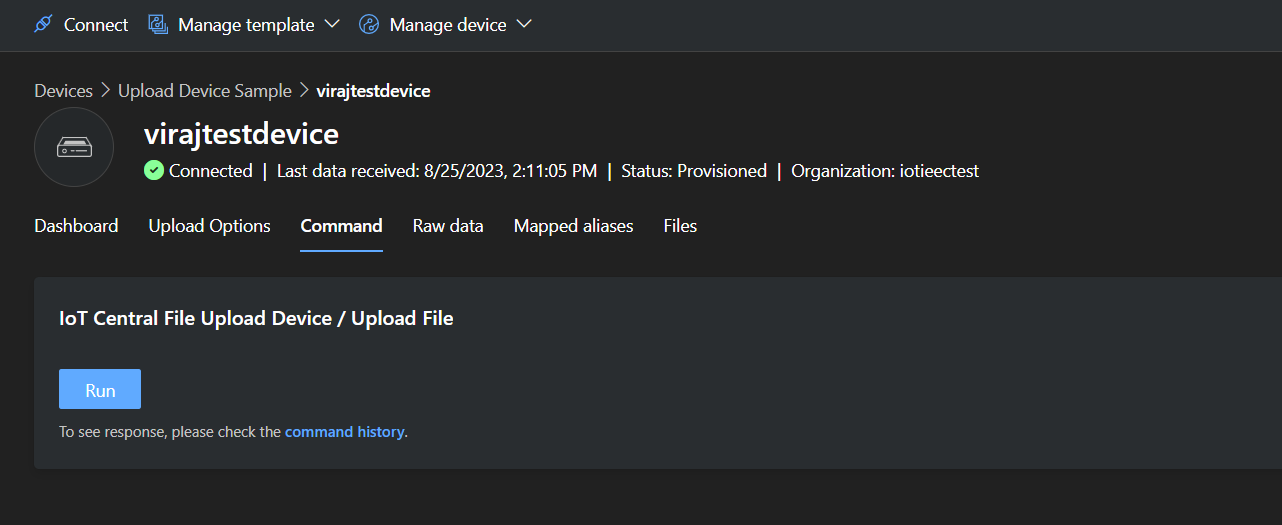Click the Organization: iotieectest text

pos(885,171)
